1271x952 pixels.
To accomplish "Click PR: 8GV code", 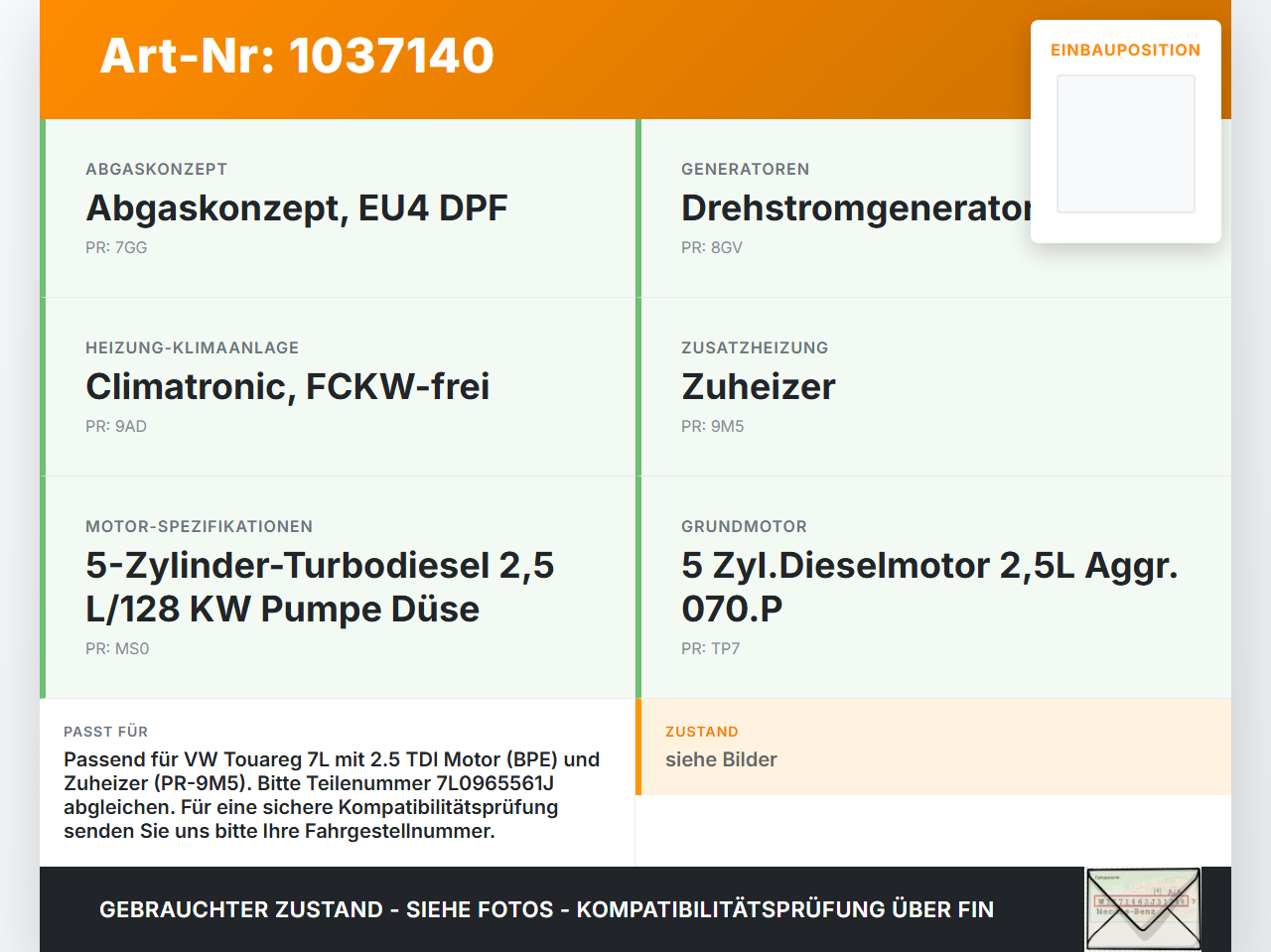I will coord(712,247).
